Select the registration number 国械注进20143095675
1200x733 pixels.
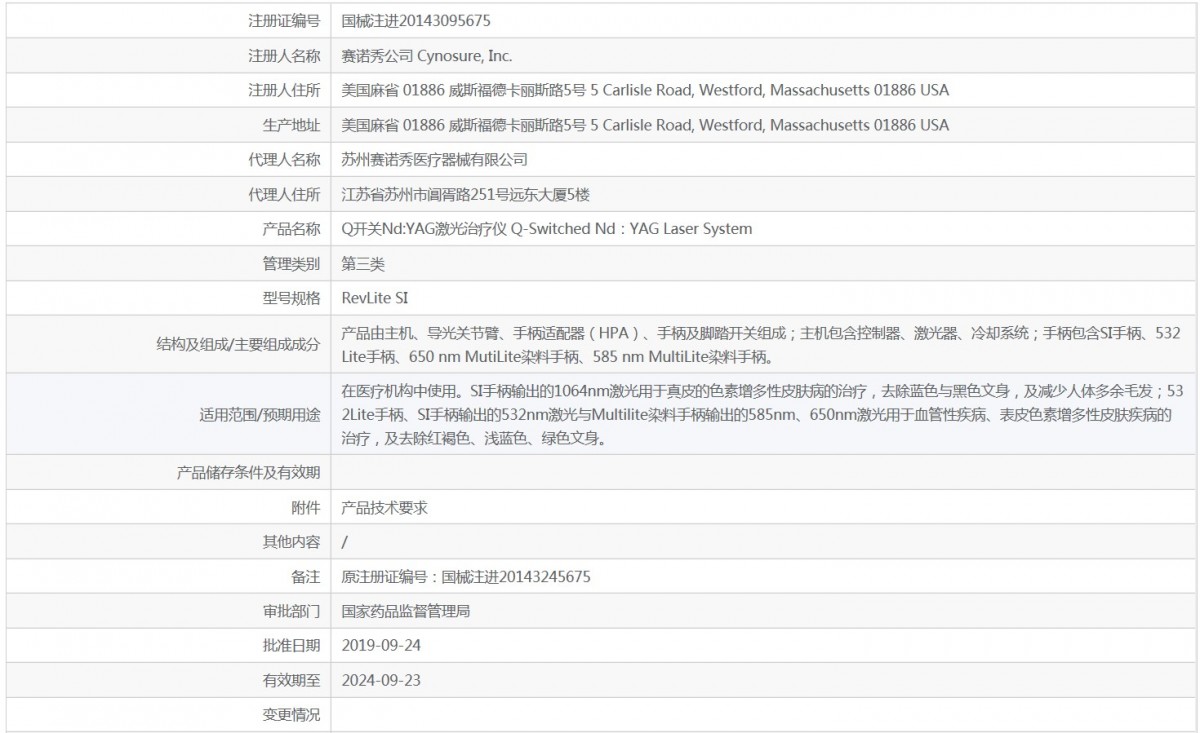416,21
